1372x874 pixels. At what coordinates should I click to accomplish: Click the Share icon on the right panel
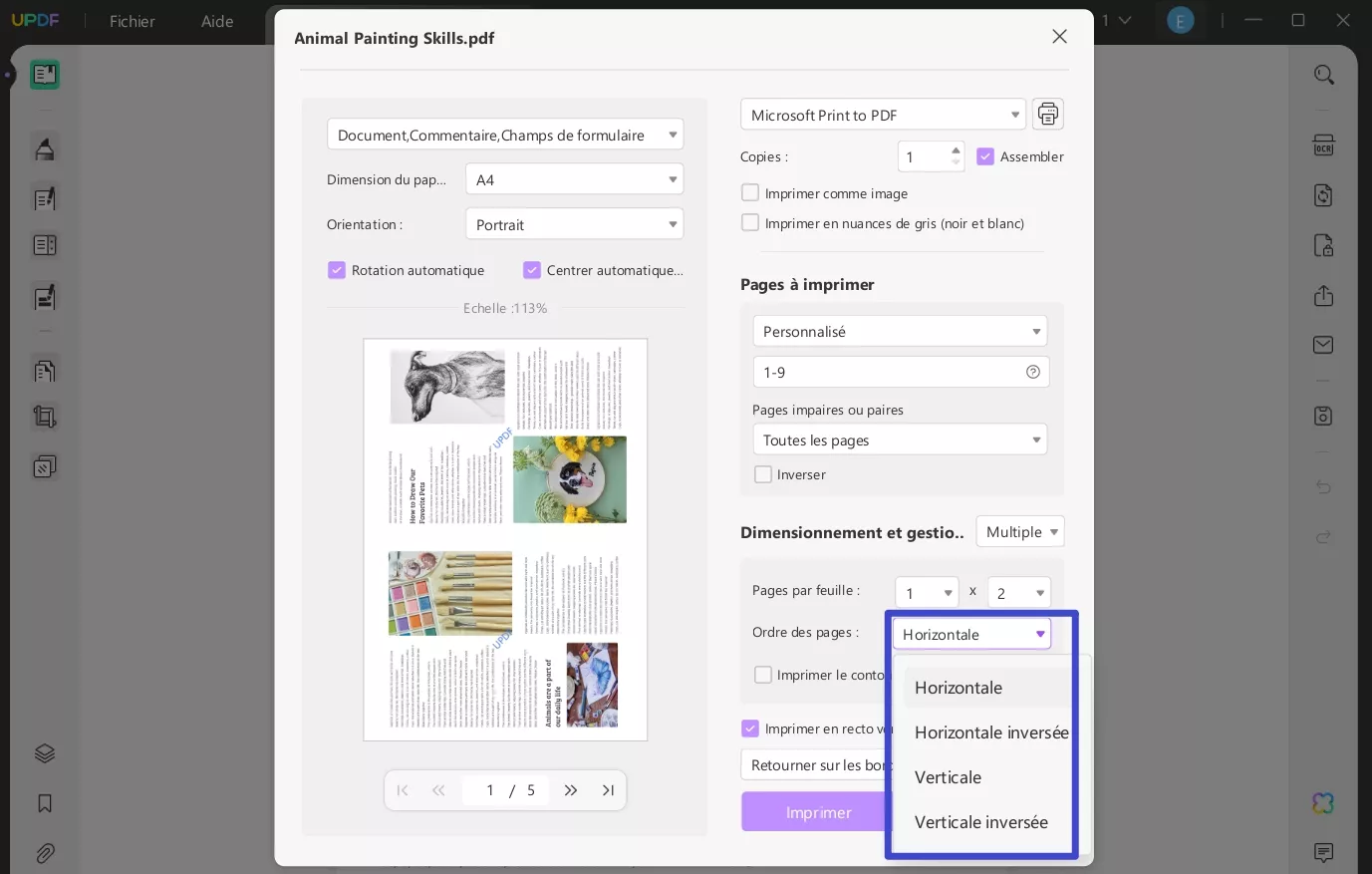[1324, 296]
